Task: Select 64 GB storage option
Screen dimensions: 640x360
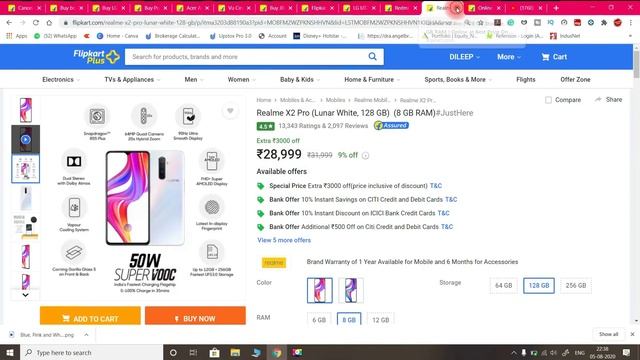Action: (503, 286)
